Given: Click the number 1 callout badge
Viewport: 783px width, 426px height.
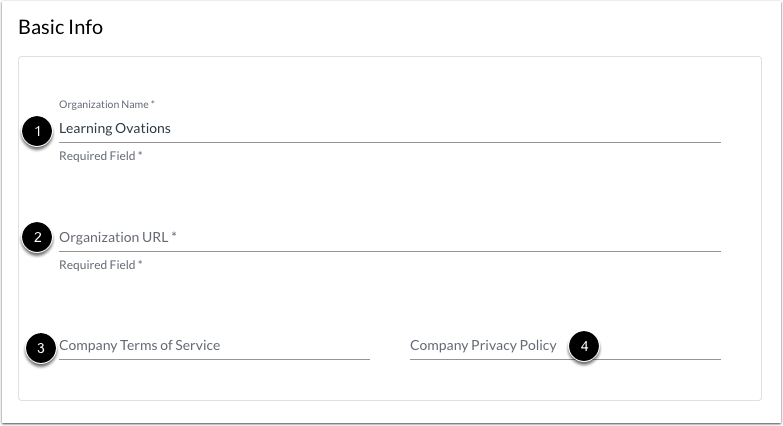Looking at the screenshot, I should (38, 131).
